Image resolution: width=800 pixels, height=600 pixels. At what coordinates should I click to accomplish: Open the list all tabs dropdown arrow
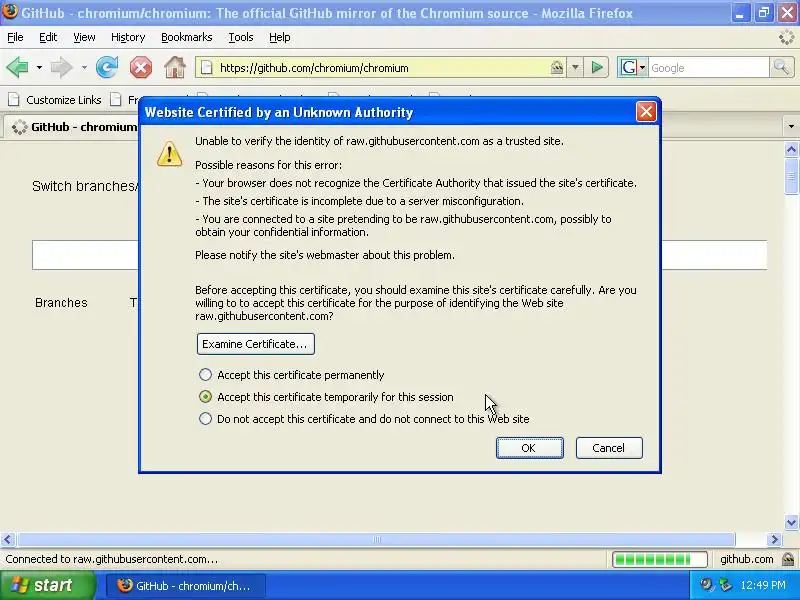(791, 126)
